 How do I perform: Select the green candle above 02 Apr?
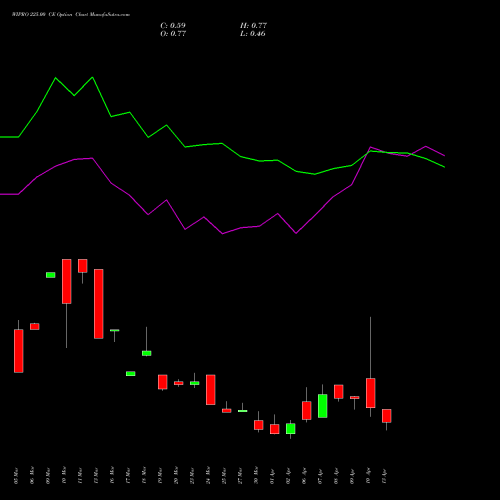click(291, 429)
